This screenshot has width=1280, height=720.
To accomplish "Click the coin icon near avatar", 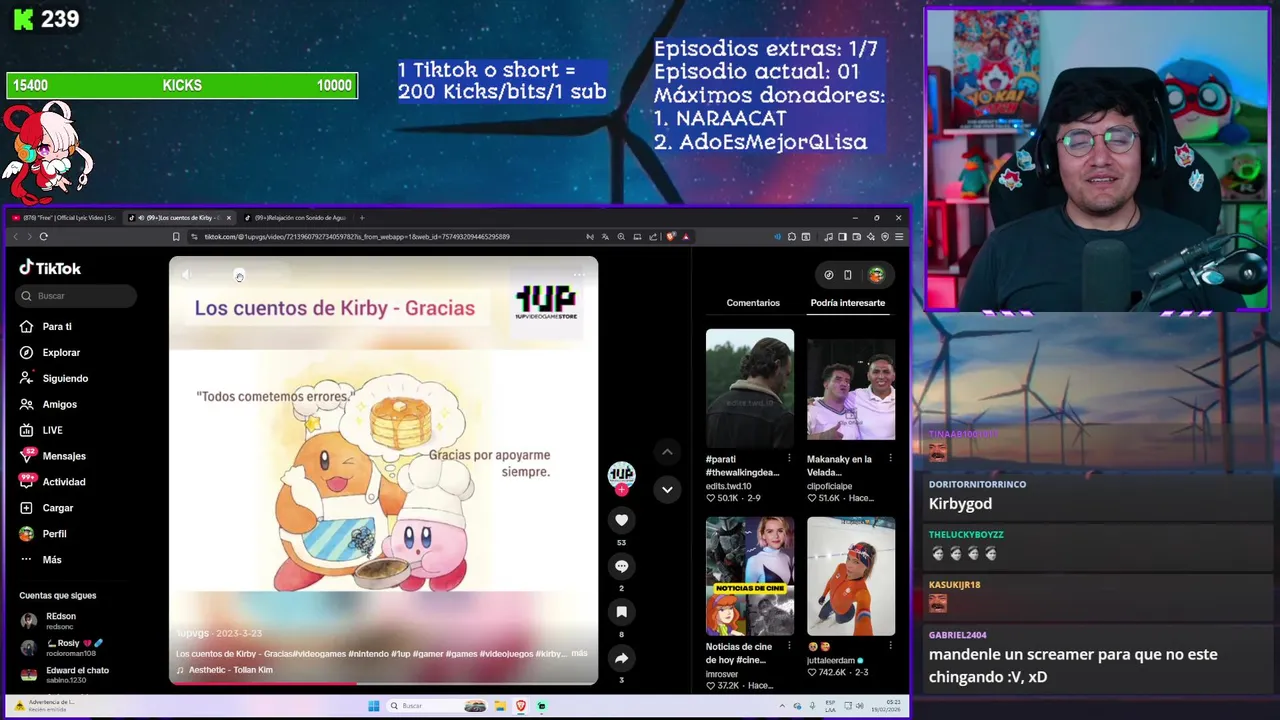I will [x=828, y=275].
